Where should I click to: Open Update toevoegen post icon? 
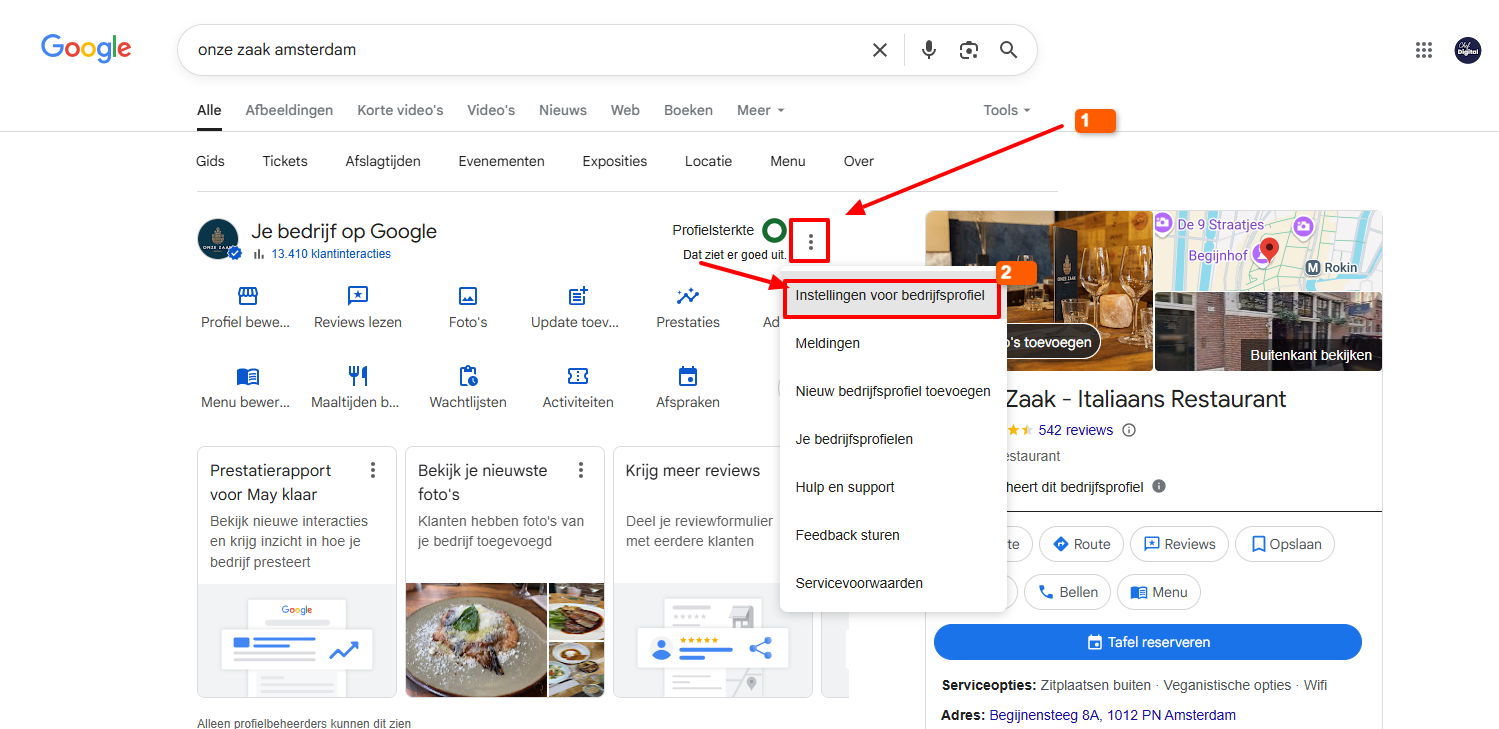pyautogui.click(x=577, y=296)
